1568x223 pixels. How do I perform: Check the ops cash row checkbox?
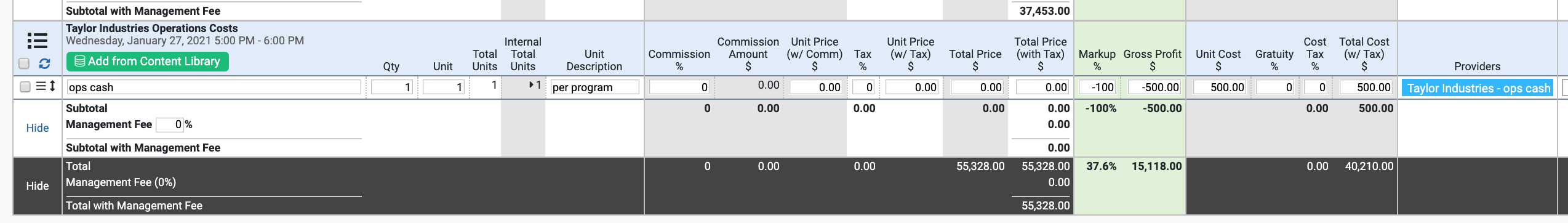pyautogui.click(x=25, y=87)
